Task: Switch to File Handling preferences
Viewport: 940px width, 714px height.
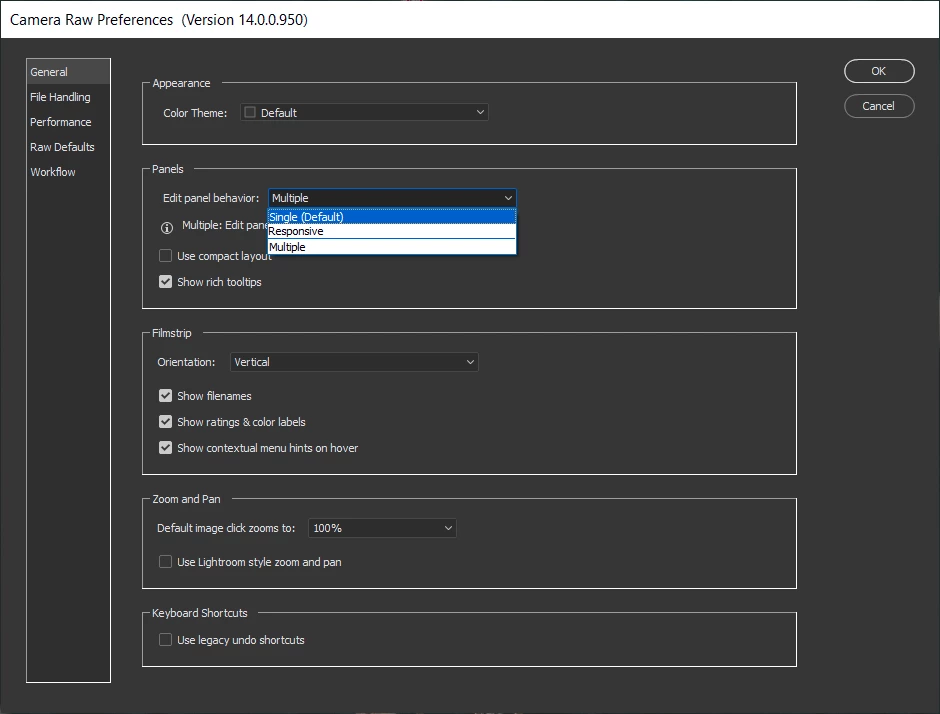Action: (x=68, y=97)
